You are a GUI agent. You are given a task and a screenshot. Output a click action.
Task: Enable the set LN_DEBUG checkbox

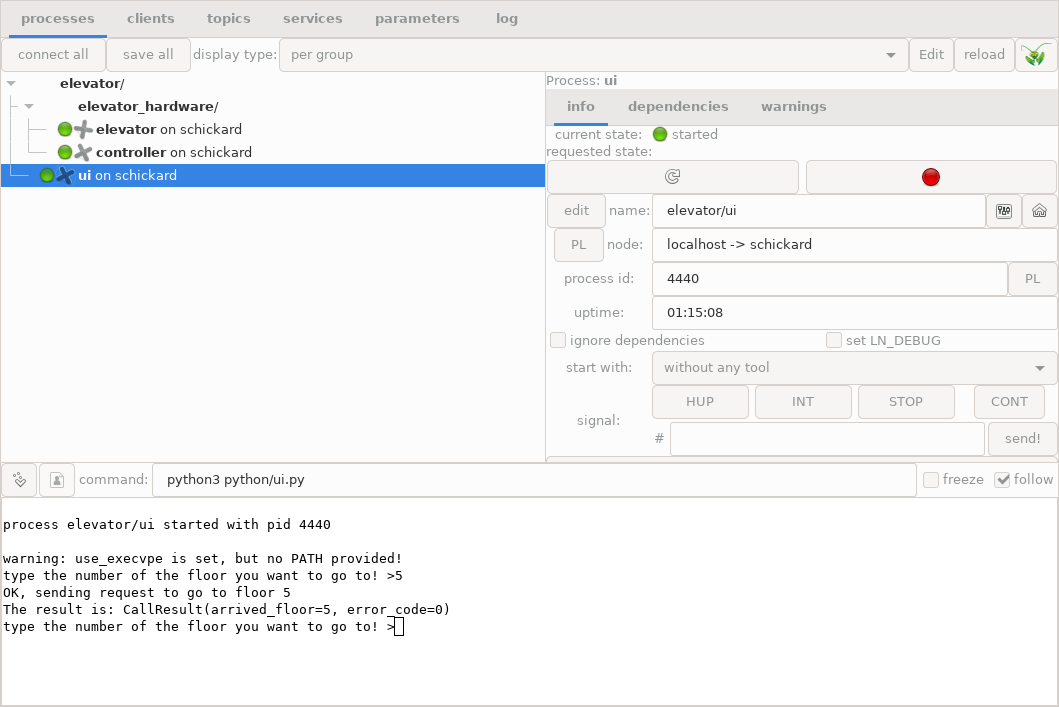834,340
